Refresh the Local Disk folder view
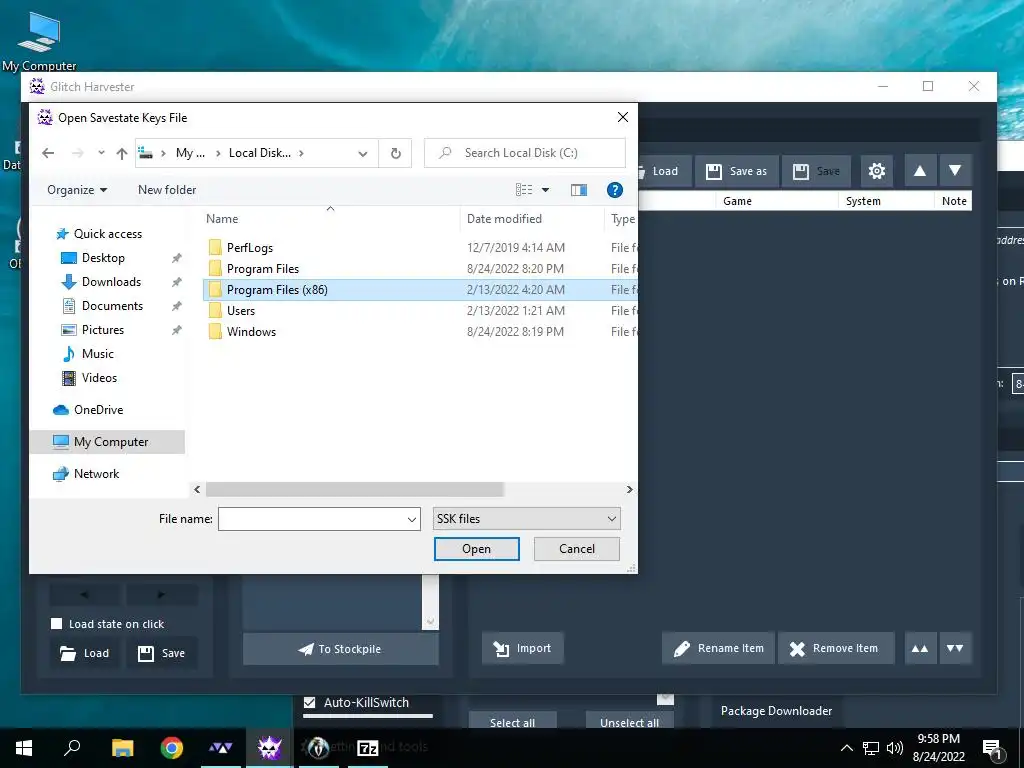Viewport: 1024px width, 768px height. click(x=395, y=153)
